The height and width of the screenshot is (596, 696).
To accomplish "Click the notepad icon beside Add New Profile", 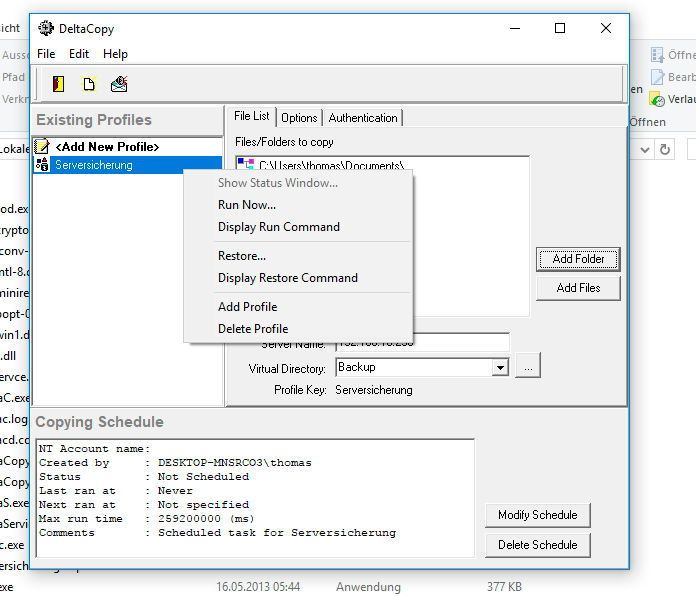I will click(x=42, y=146).
